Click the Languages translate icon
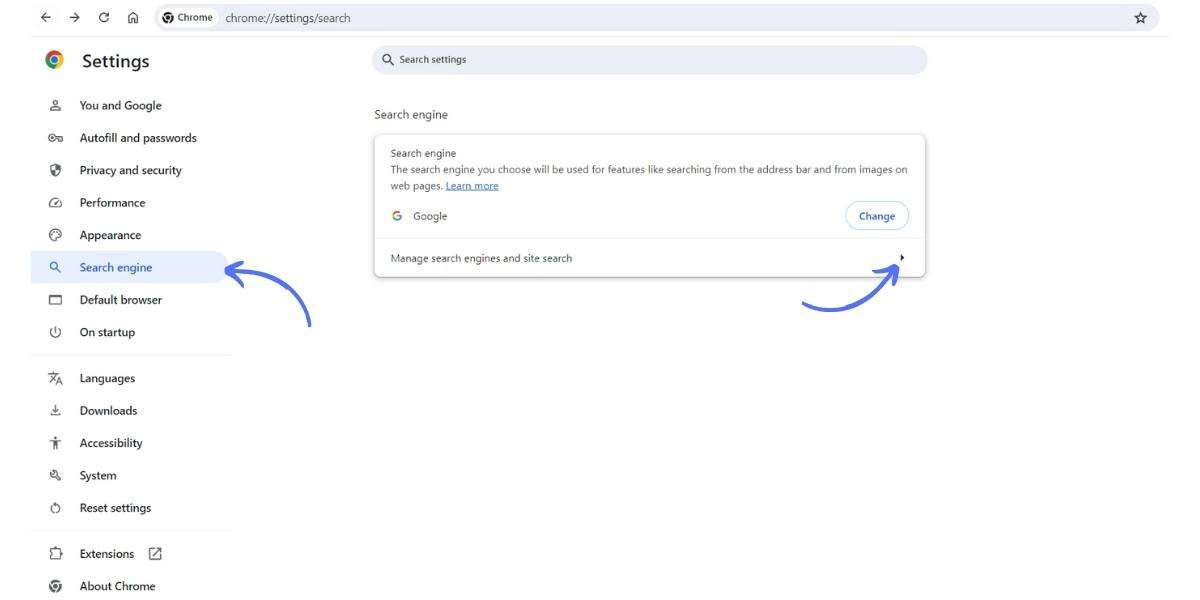Image resolution: width=1200 pixels, height=600 pixels. [x=56, y=378]
